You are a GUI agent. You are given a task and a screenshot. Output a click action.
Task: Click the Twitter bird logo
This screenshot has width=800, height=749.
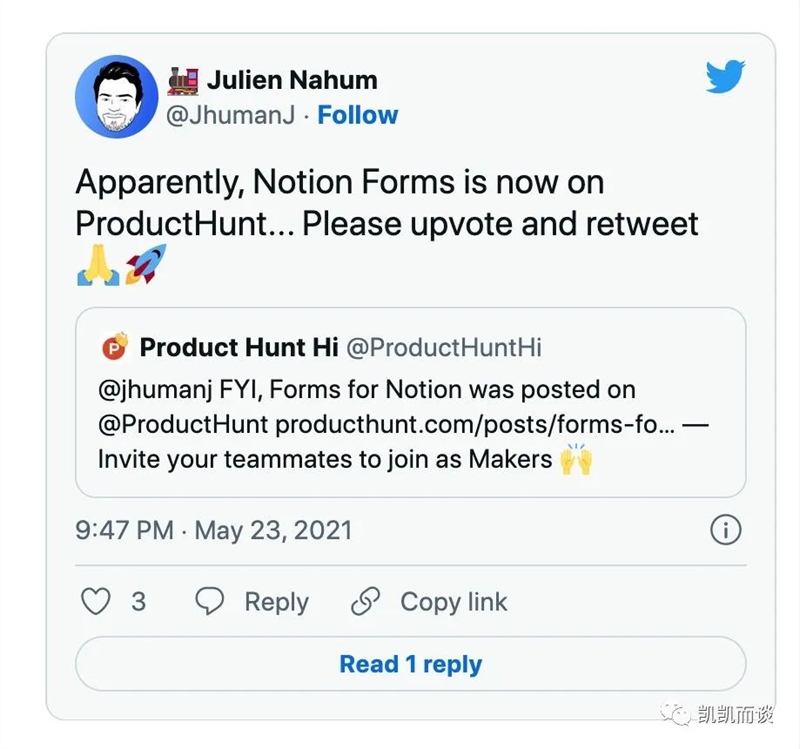(x=725, y=77)
